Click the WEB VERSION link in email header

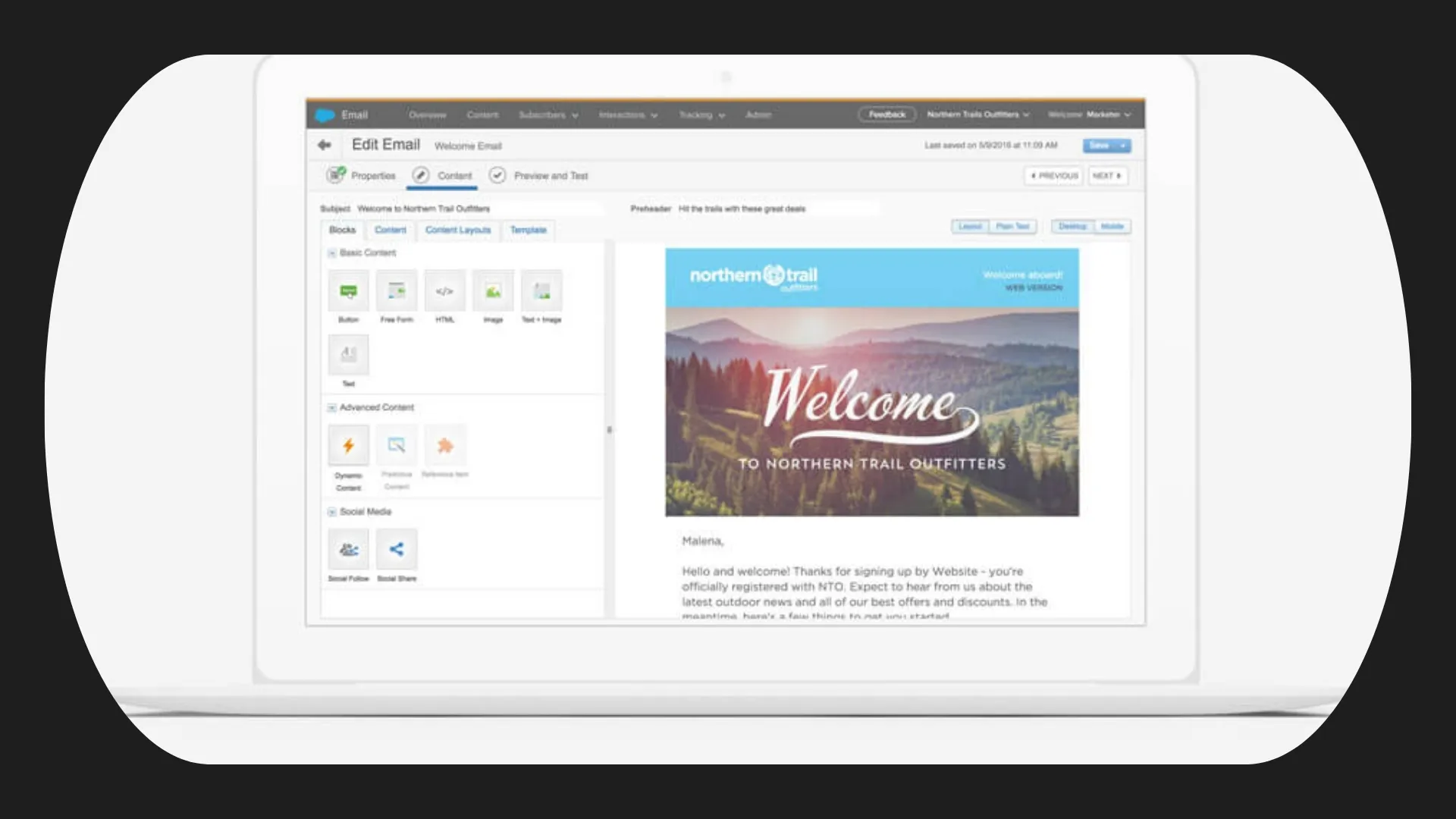coord(1034,288)
